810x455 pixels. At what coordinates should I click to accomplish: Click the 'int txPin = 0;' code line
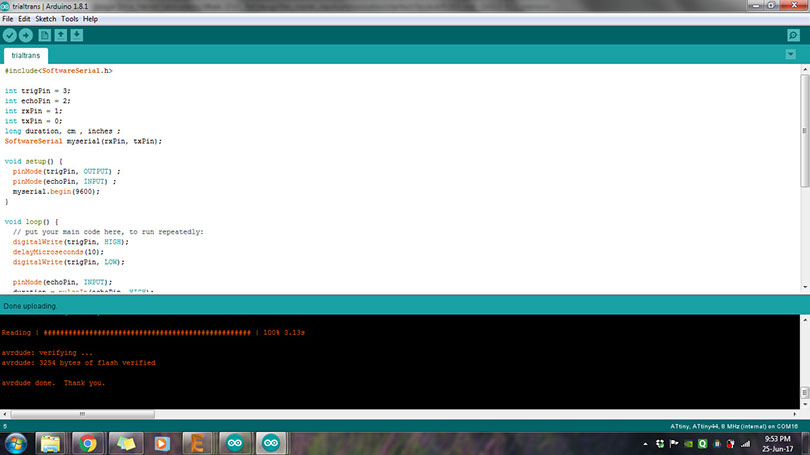tap(34, 121)
